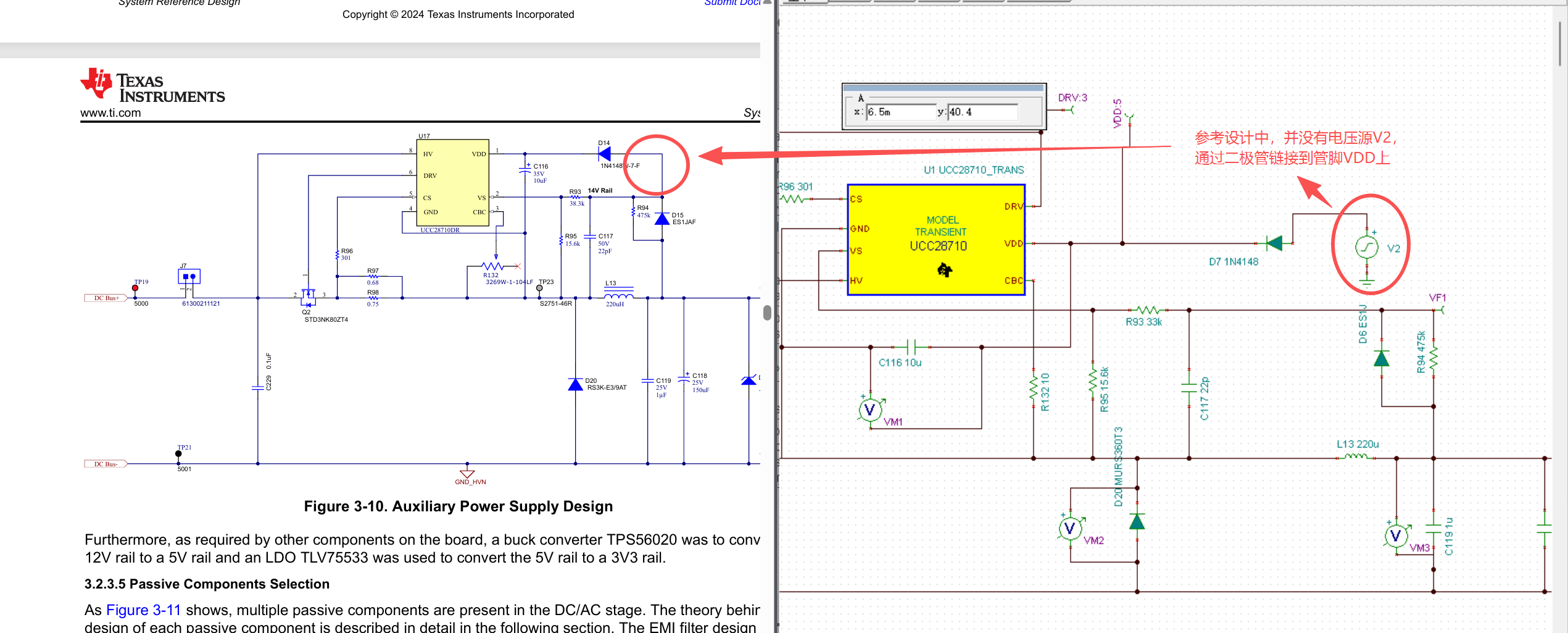Click the copyright 2024 Texas Instruments text
This screenshot has height=633, width=1568.
pos(458,14)
